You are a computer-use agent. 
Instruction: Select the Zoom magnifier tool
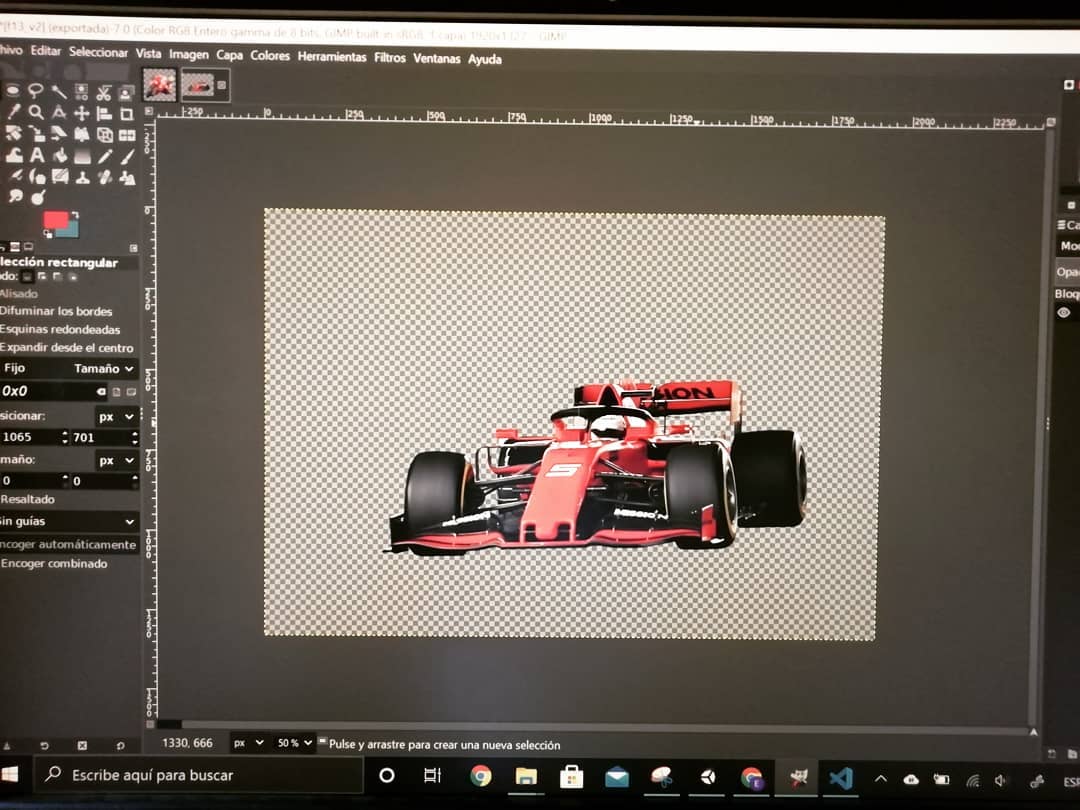[36, 112]
